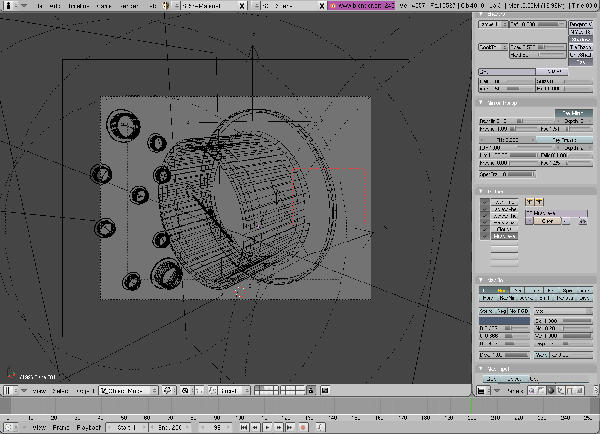Collapse the Mirror Transp panel triangle
Image resolution: width=600 pixels, height=434 pixels.
click(481, 103)
